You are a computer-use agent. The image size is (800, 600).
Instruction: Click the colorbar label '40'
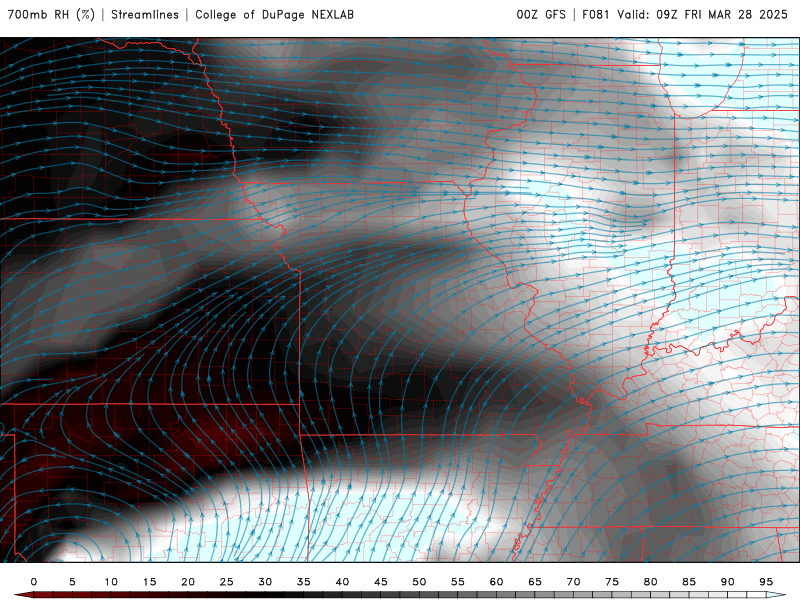342,582
